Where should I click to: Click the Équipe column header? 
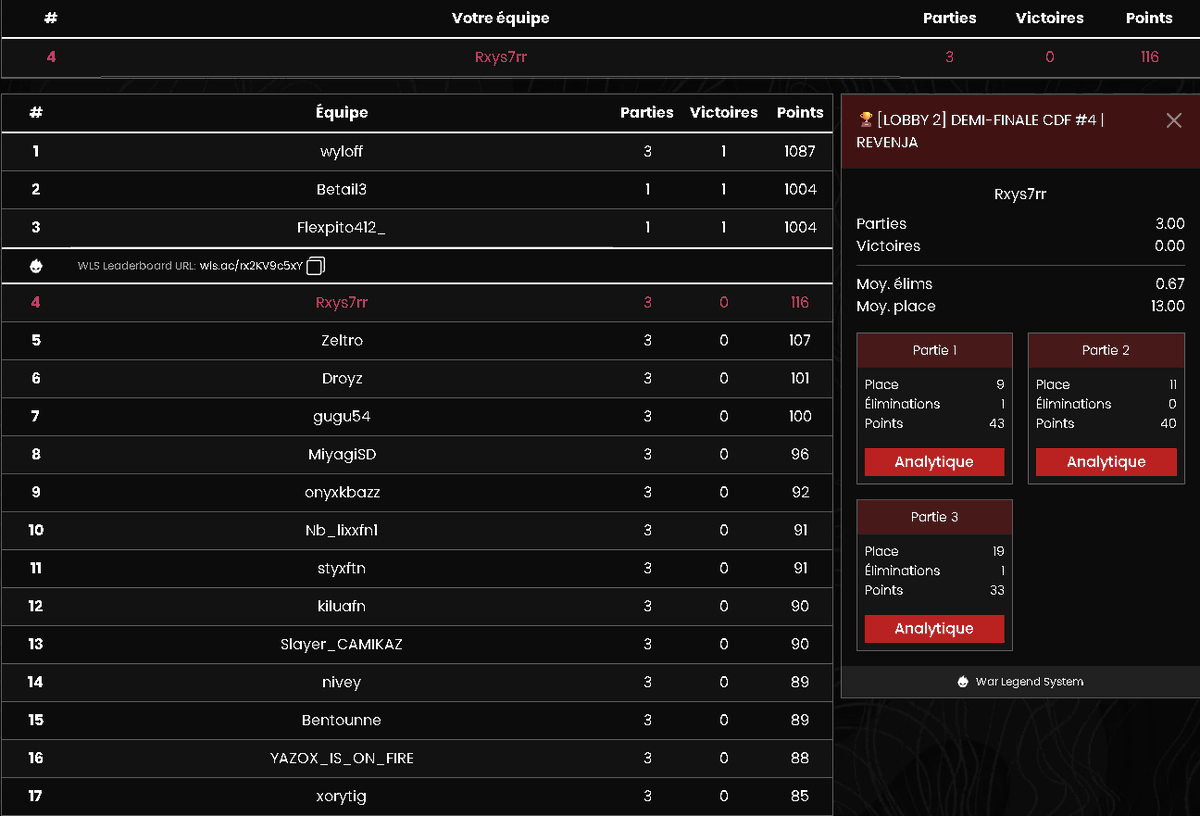342,113
